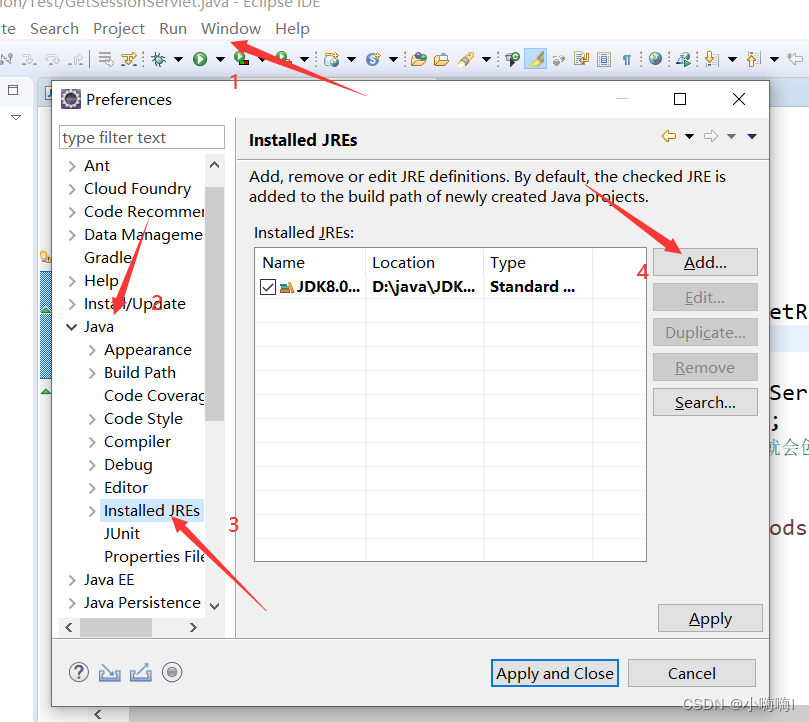Uncheck the JDK8.0 installed JRE checkbox
The width and height of the screenshot is (809, 722).
(269, 285)
